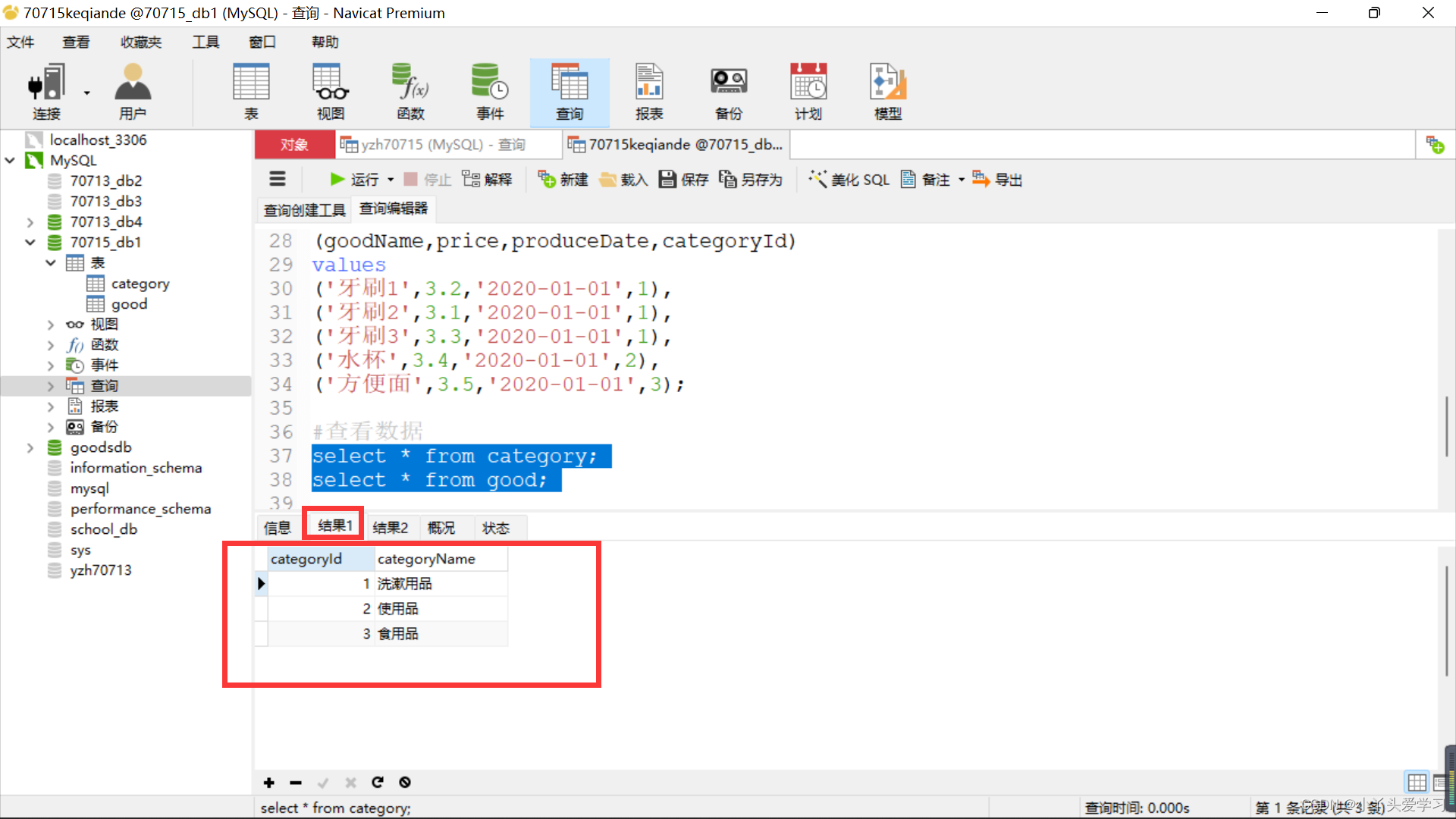Switch to the 结果2 tab
This screenshot has width=1456, height=819.
tap(390, 528)
